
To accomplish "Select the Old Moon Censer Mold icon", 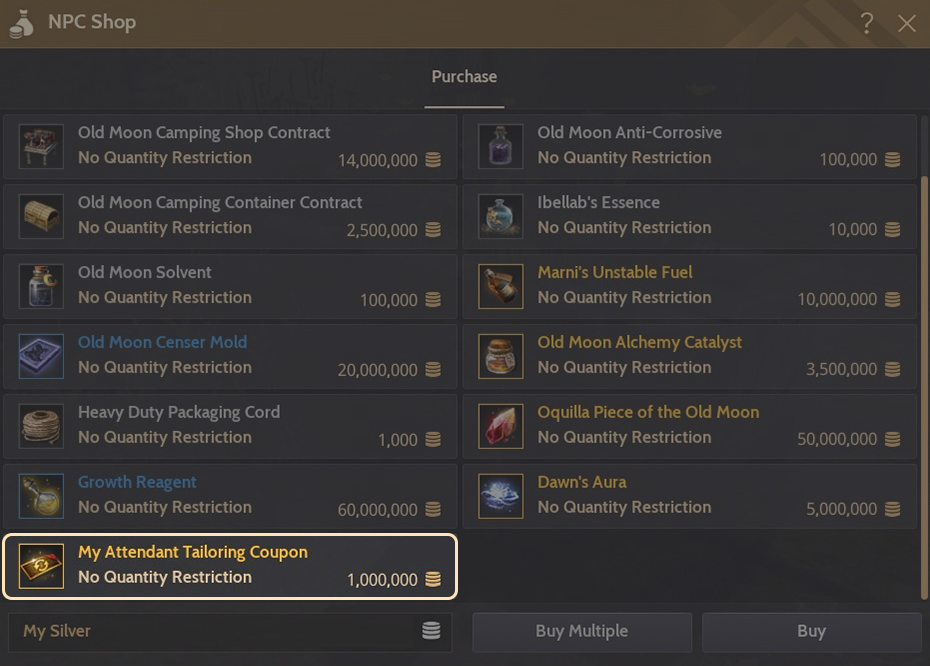I will 41,357.
